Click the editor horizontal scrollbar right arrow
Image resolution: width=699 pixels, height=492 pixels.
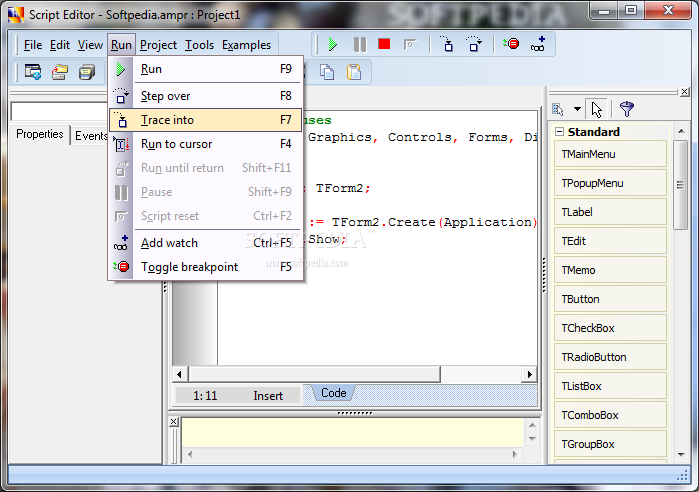[x=530, y=374]
